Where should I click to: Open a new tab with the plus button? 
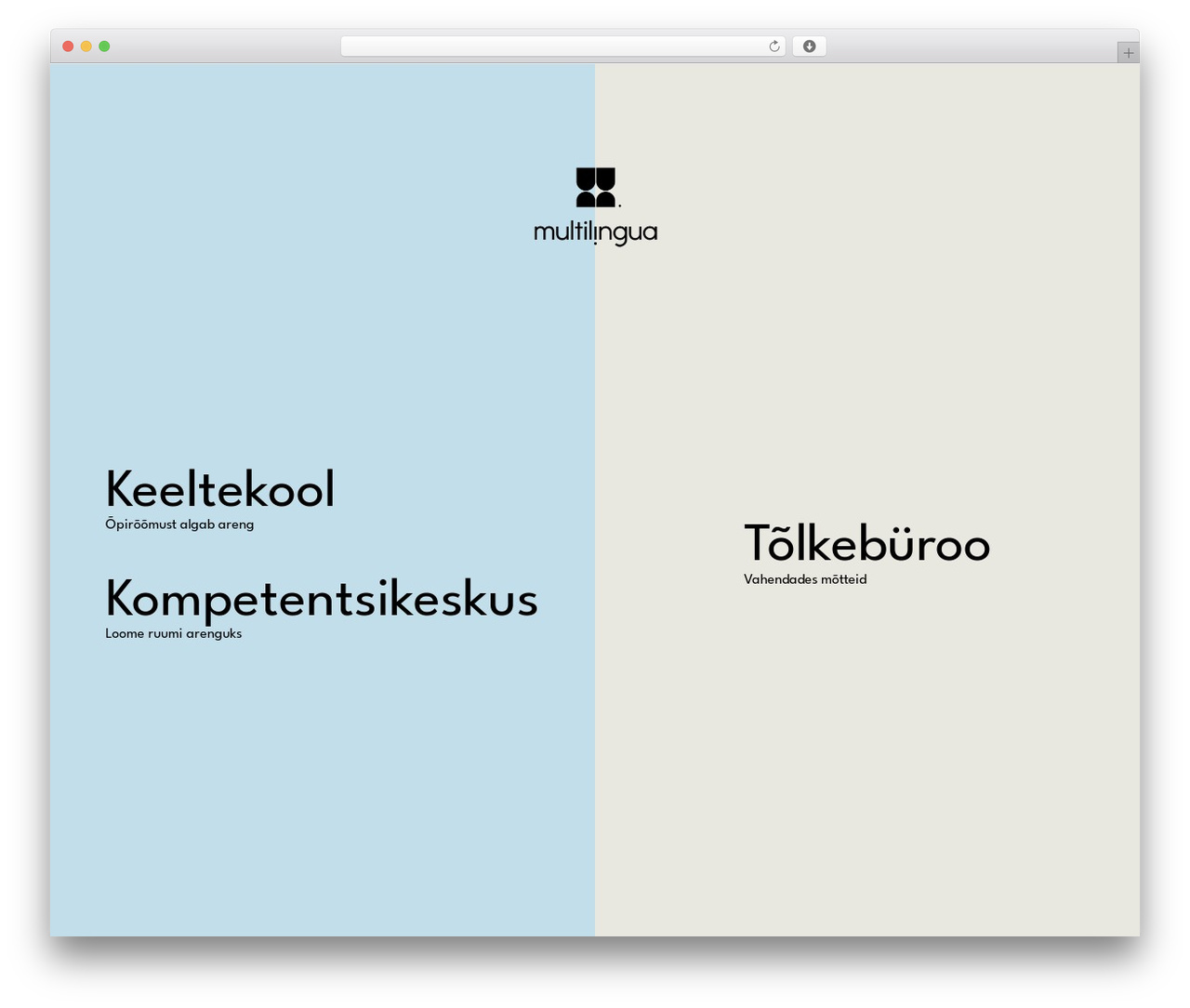(x=1128, y=53)
